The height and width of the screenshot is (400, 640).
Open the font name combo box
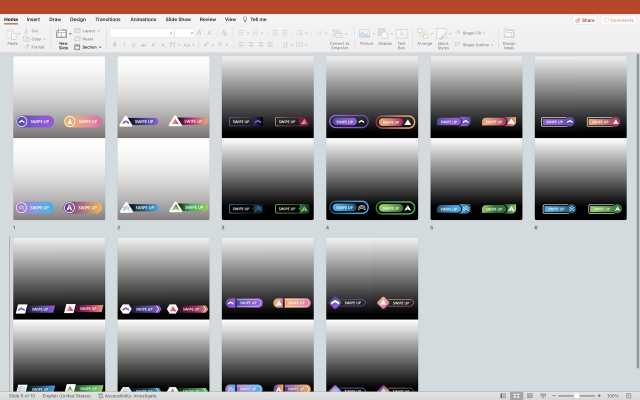pos(141,33)
